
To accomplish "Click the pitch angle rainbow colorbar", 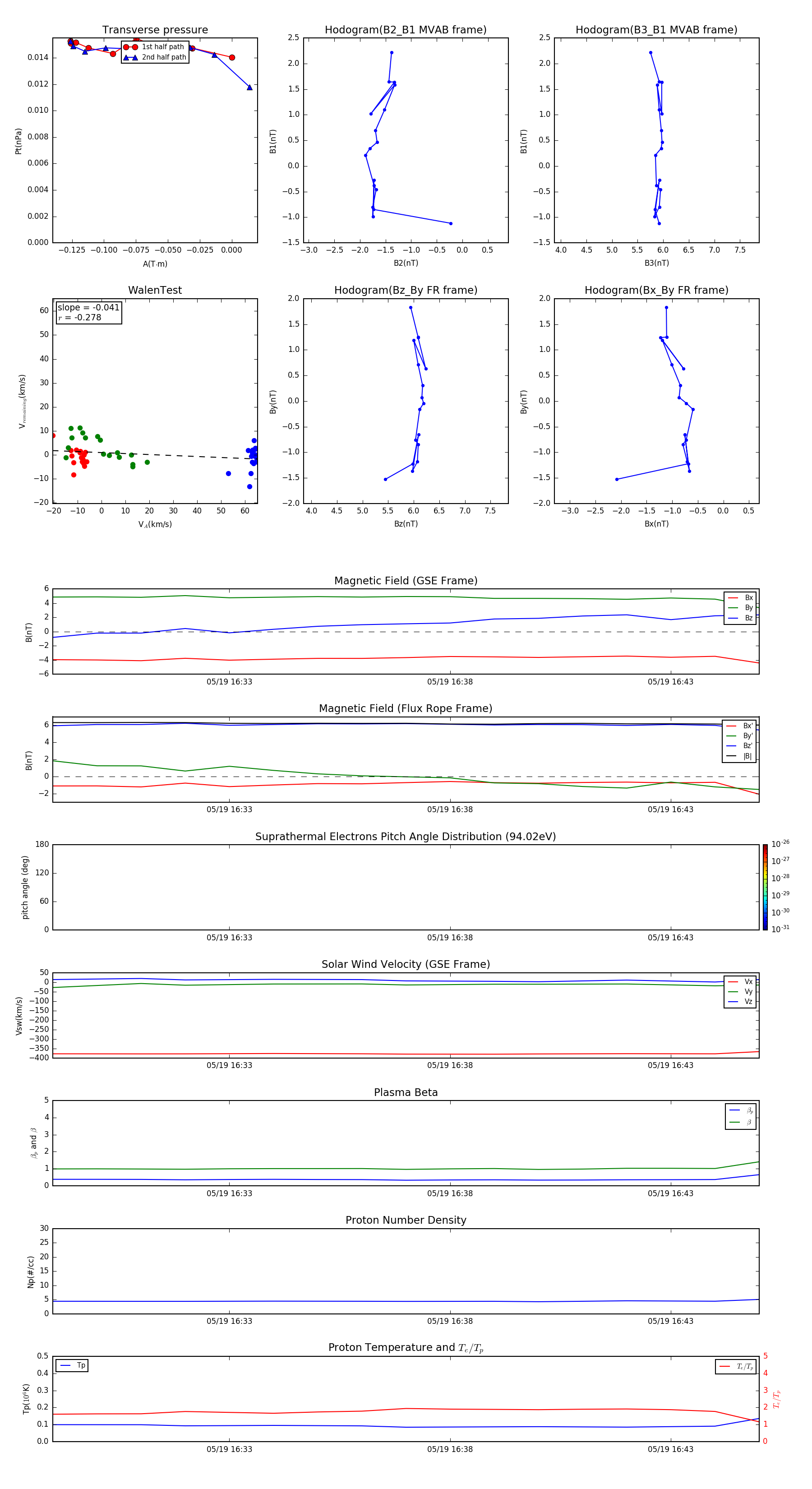I will [765, 887].
